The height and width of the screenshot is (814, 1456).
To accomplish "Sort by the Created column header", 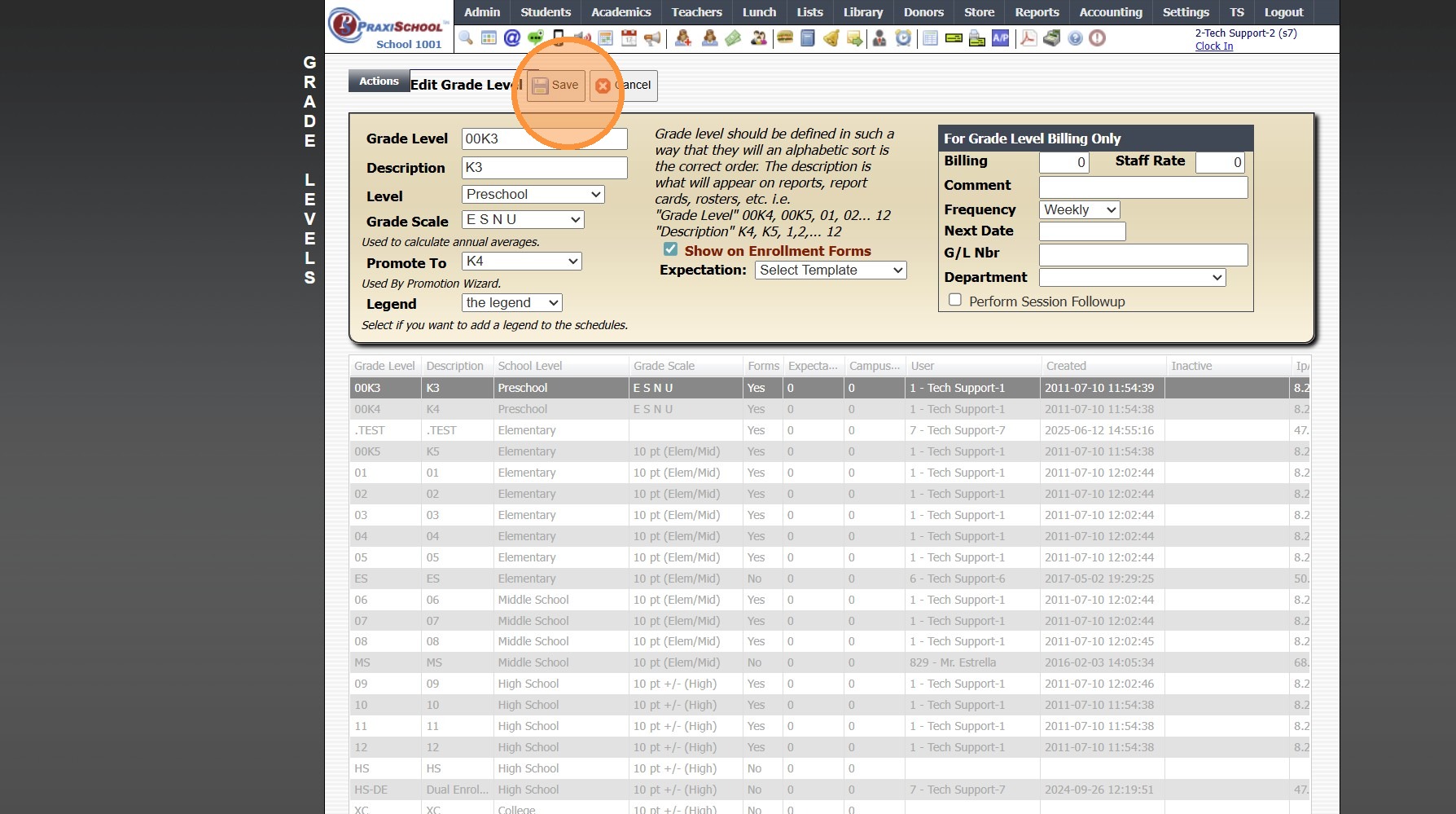I will [x=1103, y=366].
